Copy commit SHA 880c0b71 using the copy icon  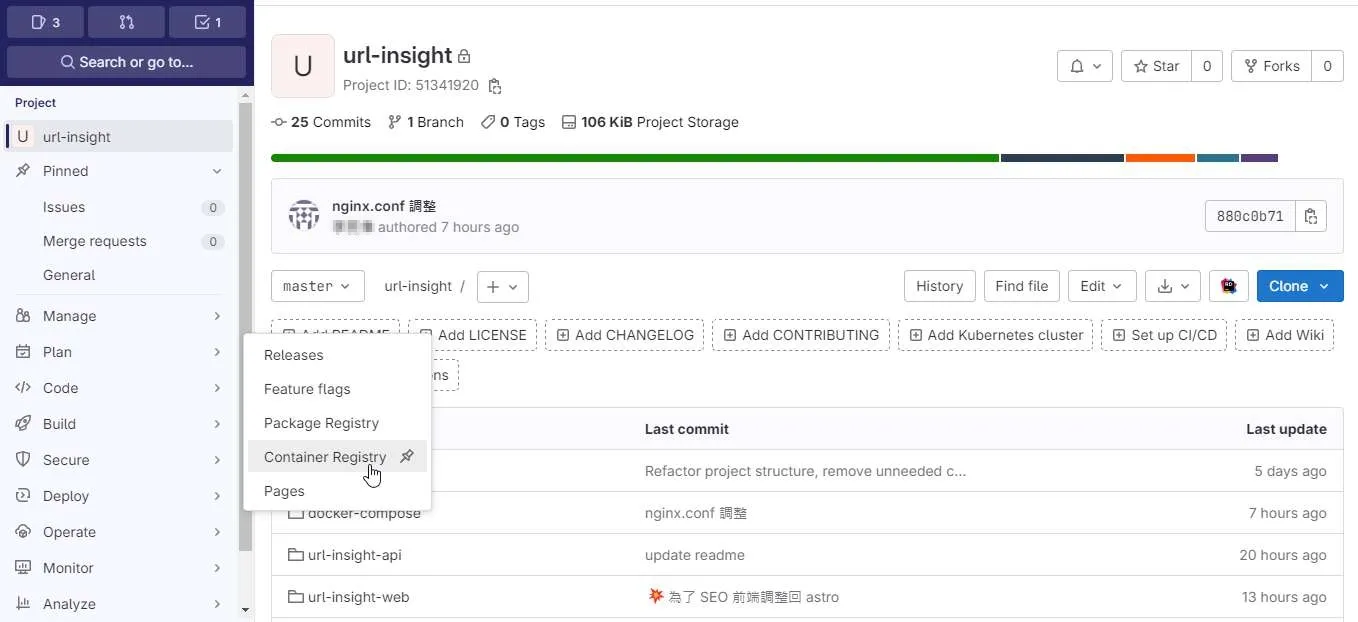point(1311,215)
